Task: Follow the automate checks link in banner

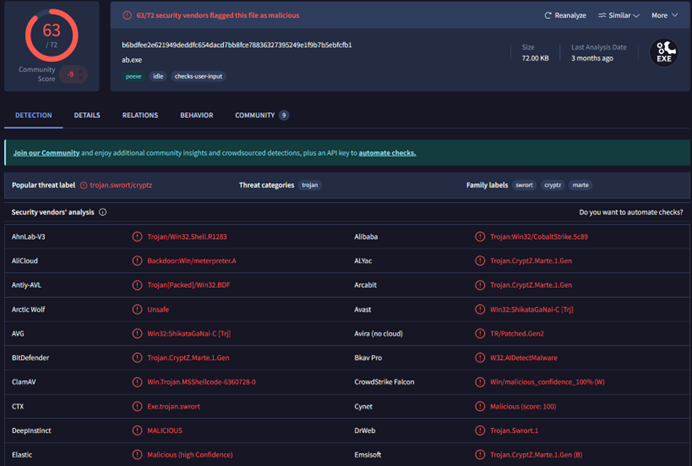Action: pos(387,153)
